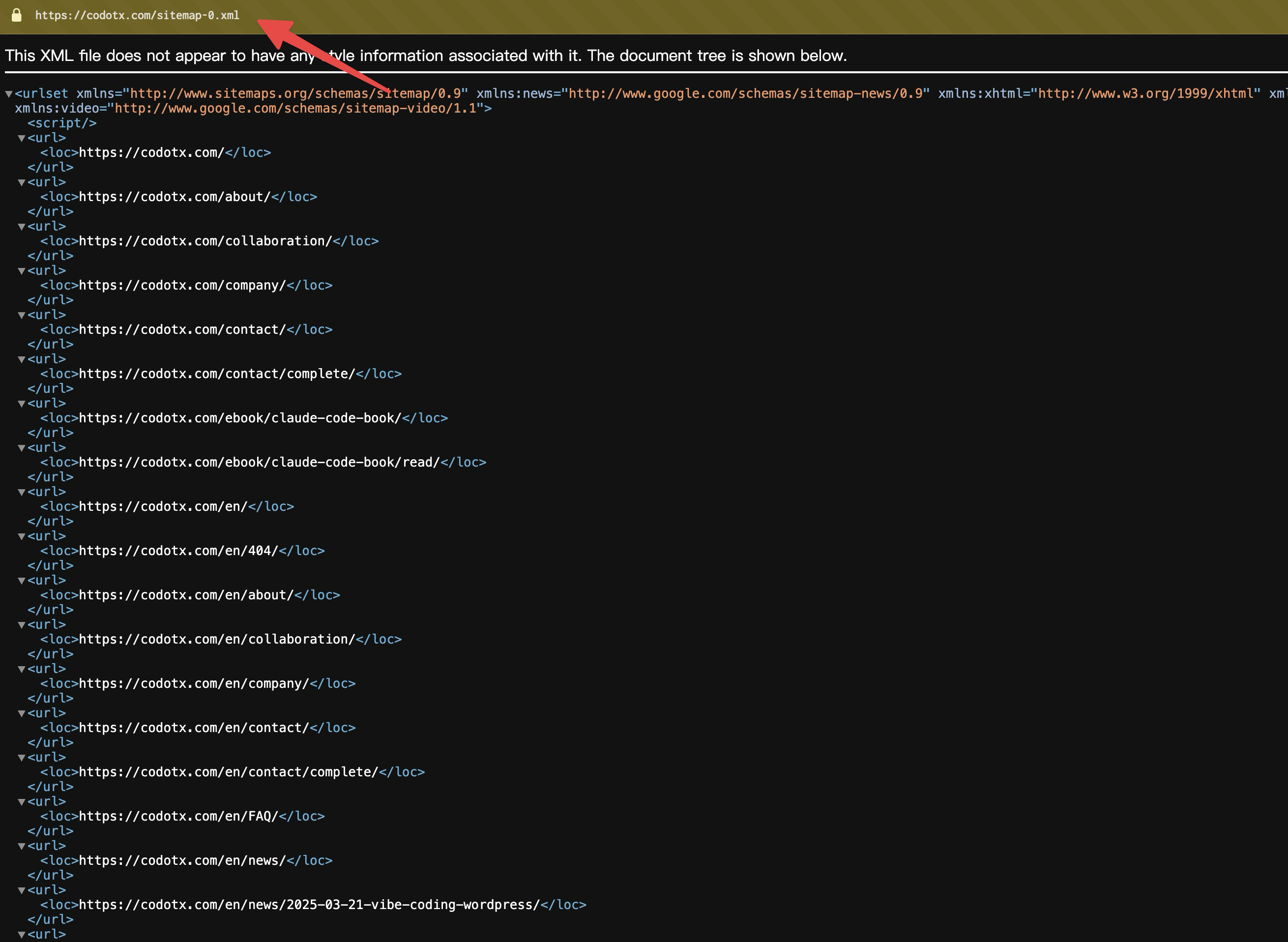Collapse the url entry containing /about/
The width and height of the screenshot is (1288, 942).
coord(22,182)
